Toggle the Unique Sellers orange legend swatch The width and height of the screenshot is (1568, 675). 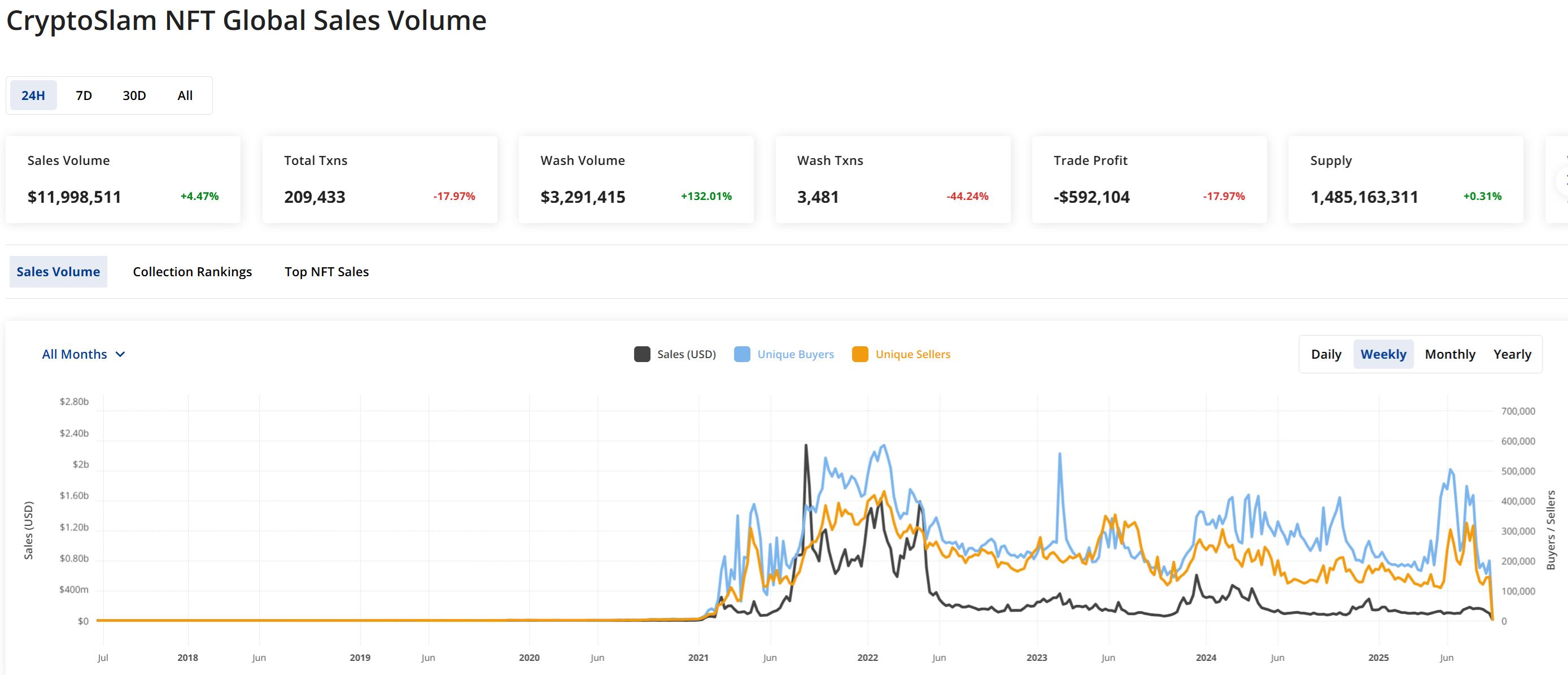coord(860,354)
